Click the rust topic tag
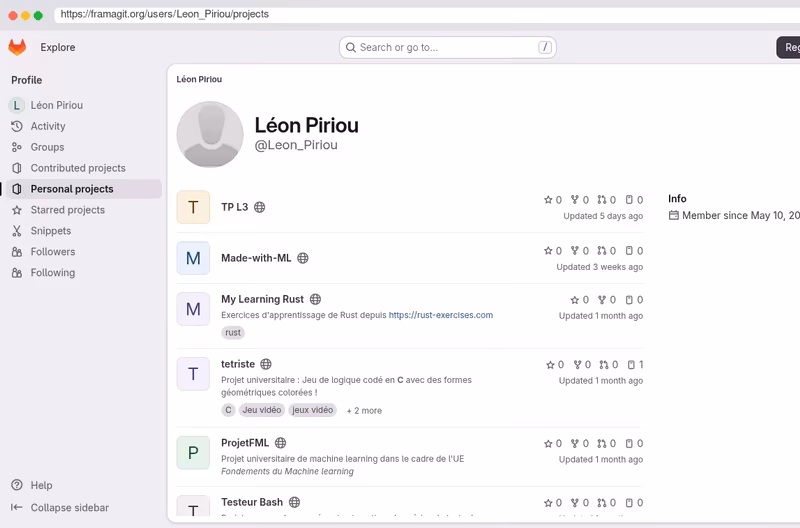Viewport: 800px width, 528px height. 233,333
